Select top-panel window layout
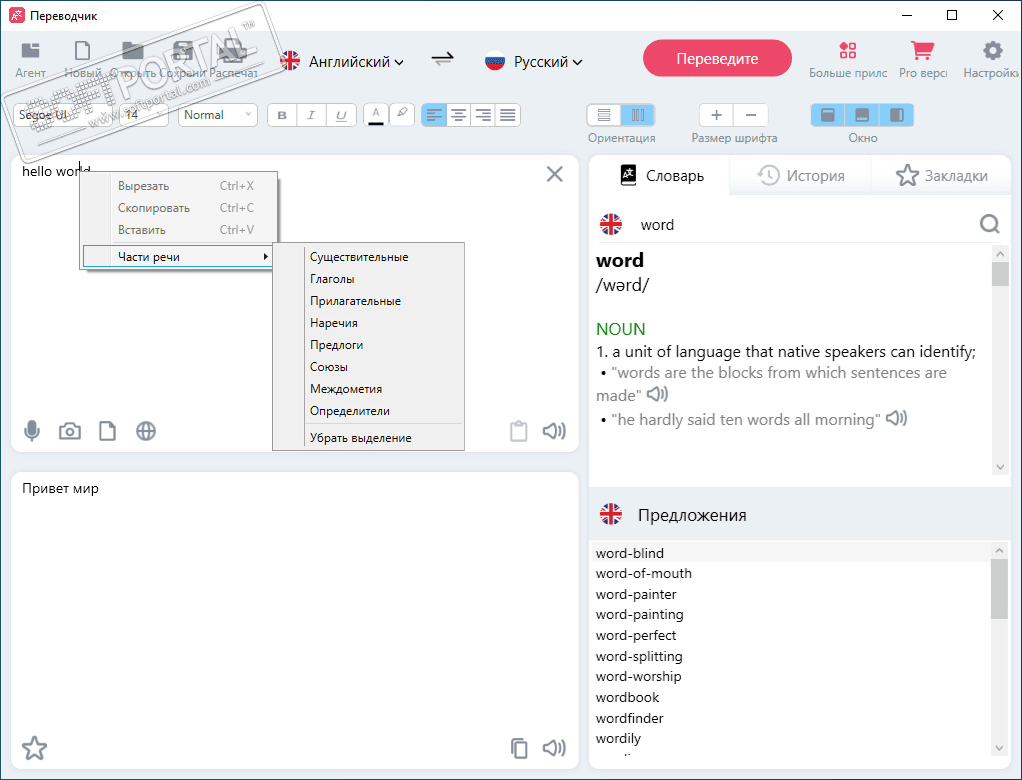 coord(828,115)
